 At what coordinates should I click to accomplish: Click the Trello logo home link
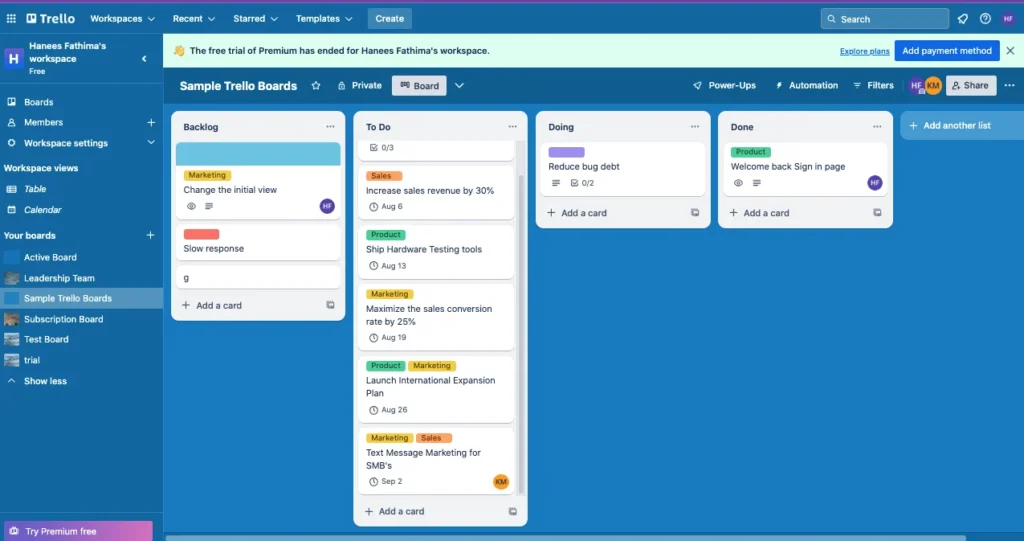point(50,18)
